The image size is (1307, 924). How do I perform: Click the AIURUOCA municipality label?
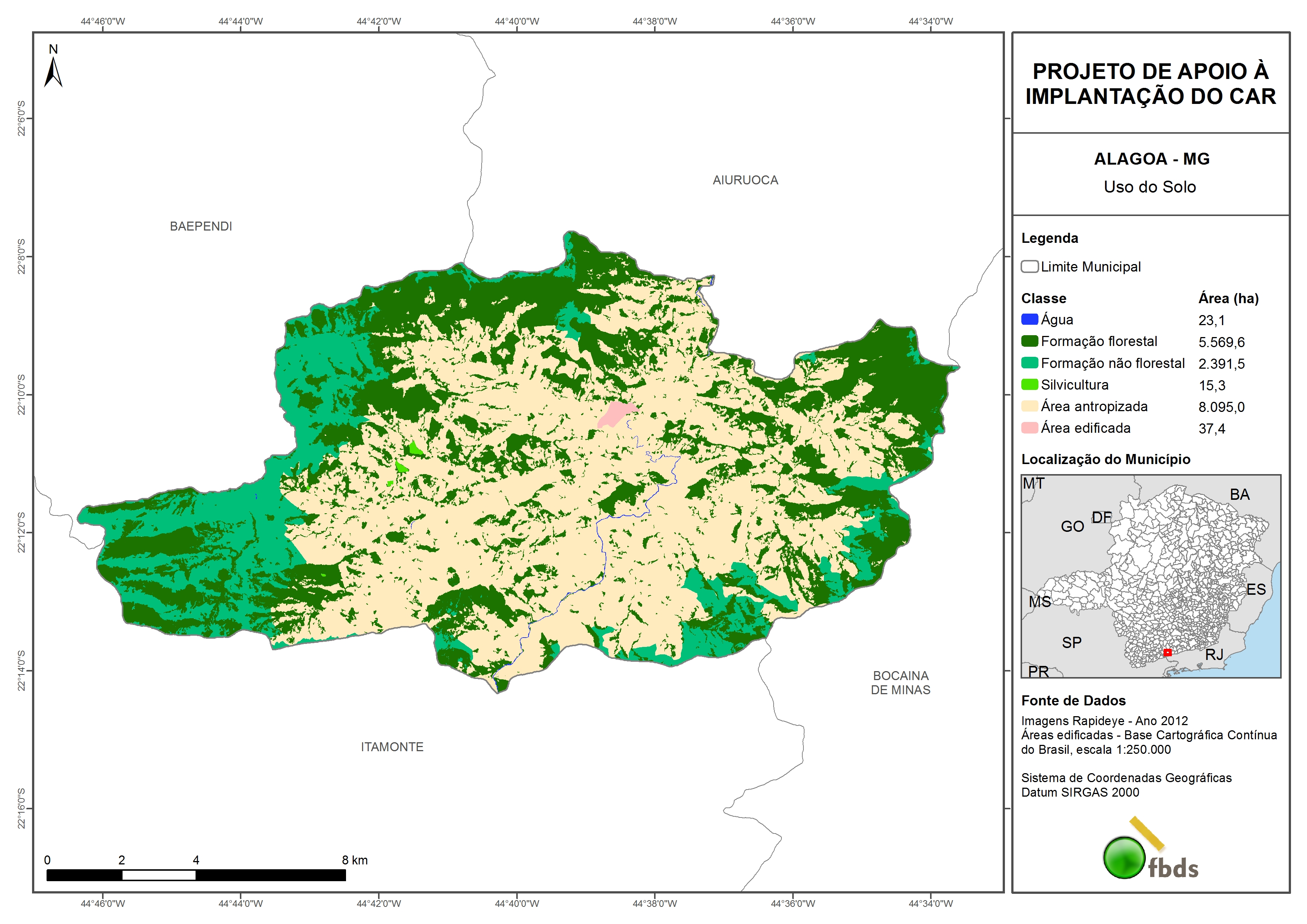pos(745,180)
